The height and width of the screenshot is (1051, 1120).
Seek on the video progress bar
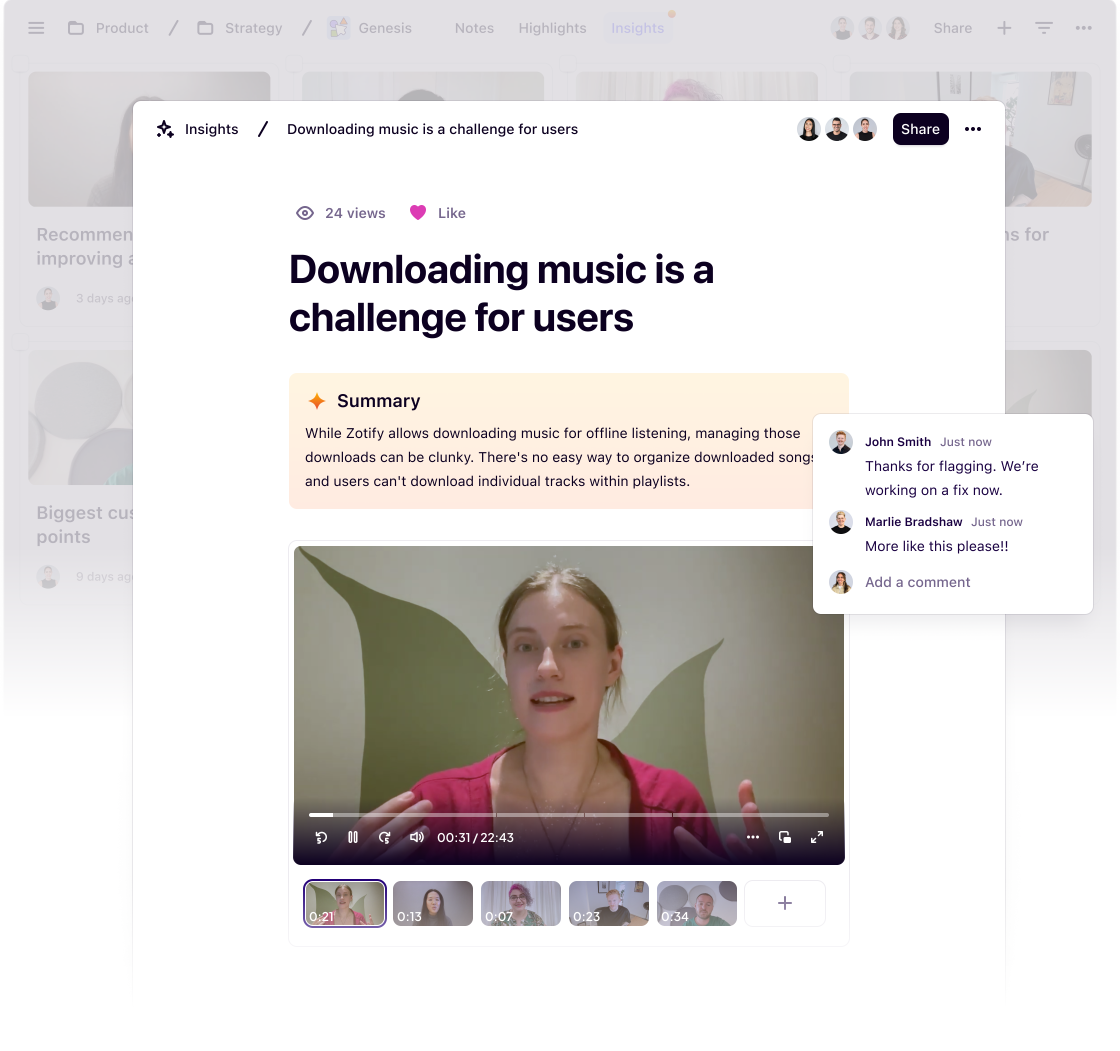click(x=569, y=815)
